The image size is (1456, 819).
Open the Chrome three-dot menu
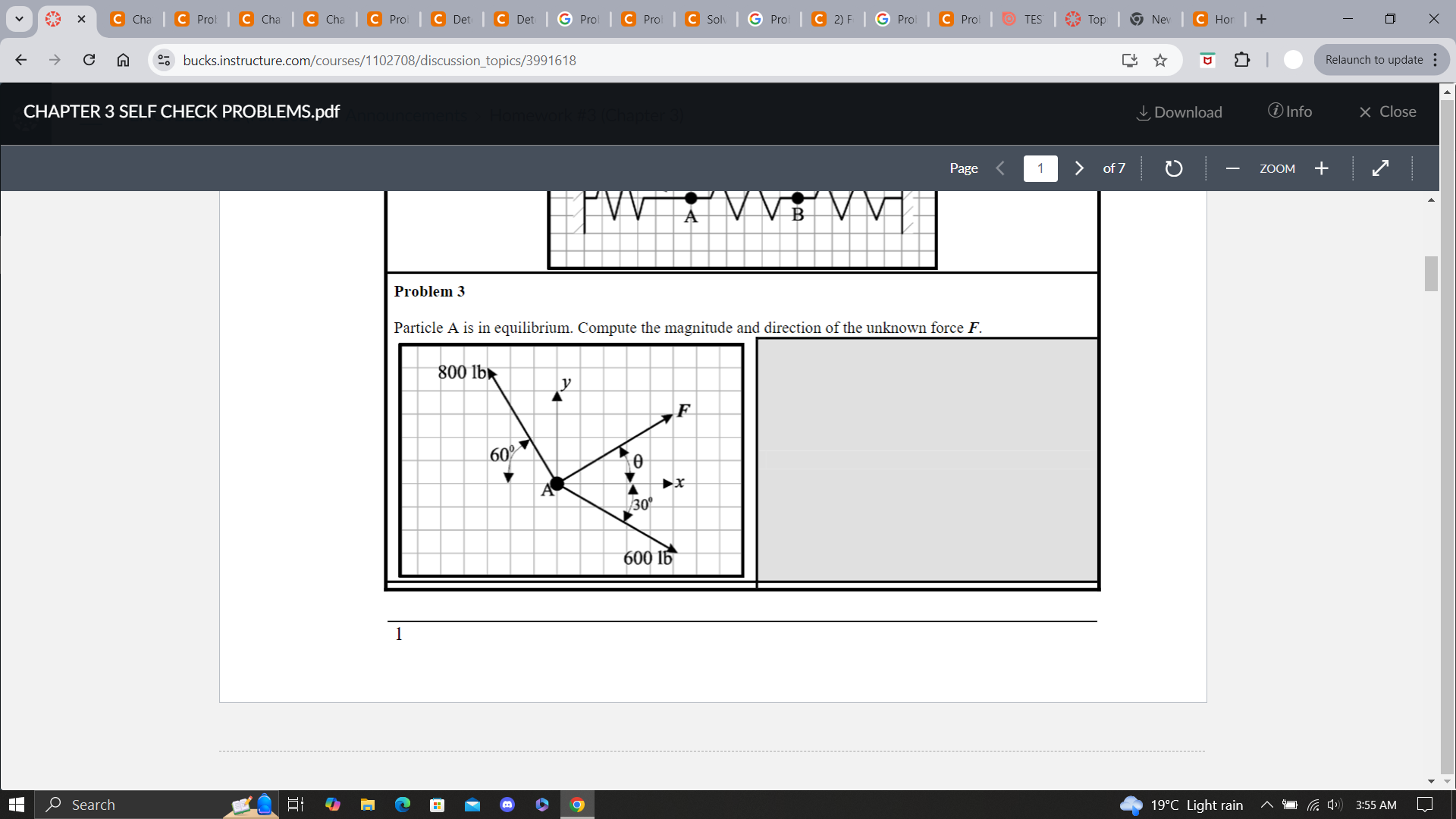point(1436,60)
